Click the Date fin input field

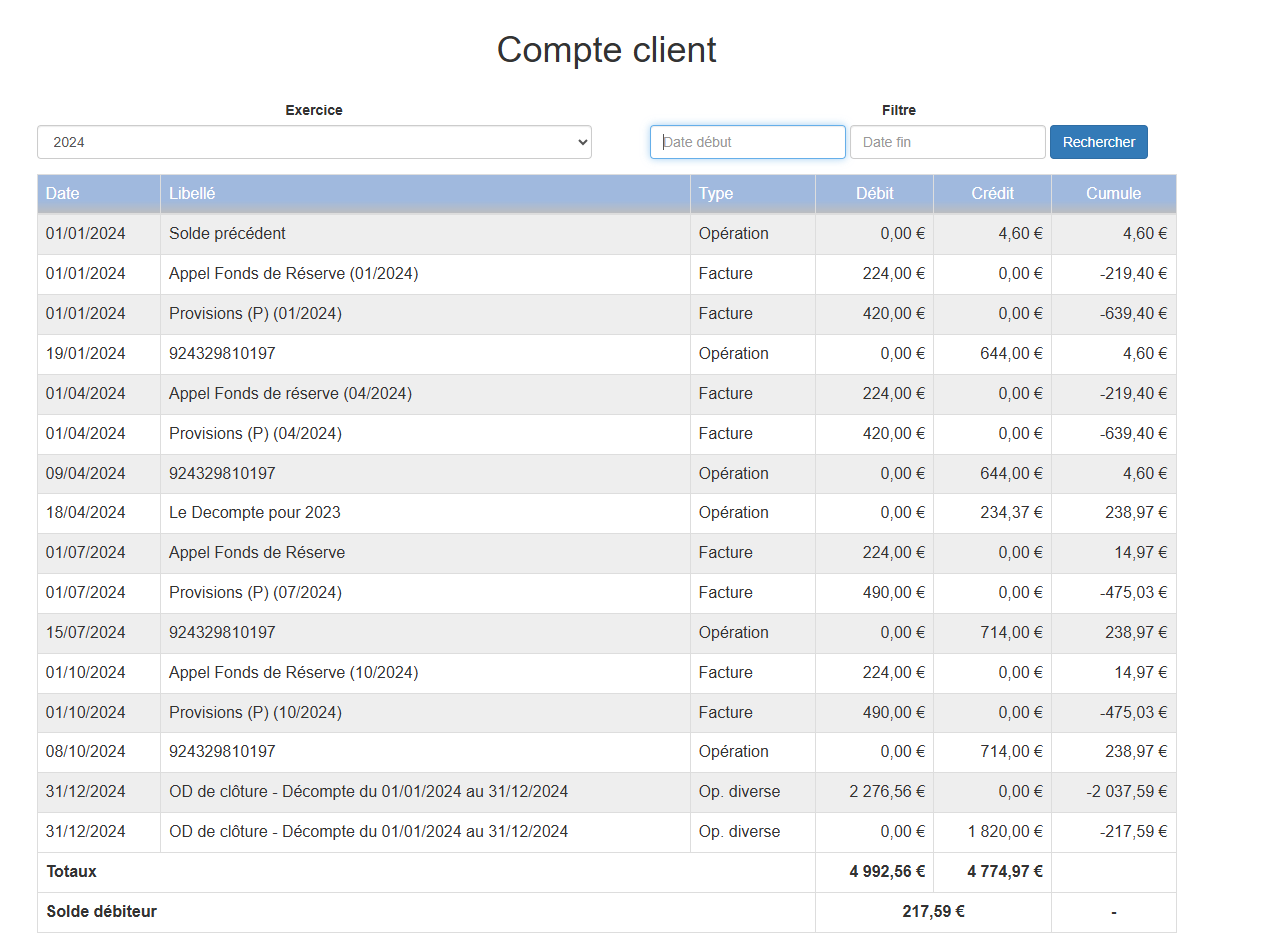946,142
